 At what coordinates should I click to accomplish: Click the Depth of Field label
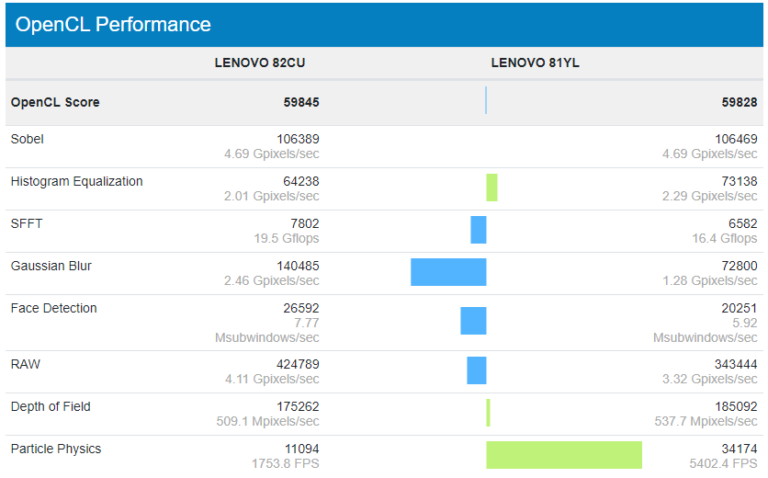point(50,406)
